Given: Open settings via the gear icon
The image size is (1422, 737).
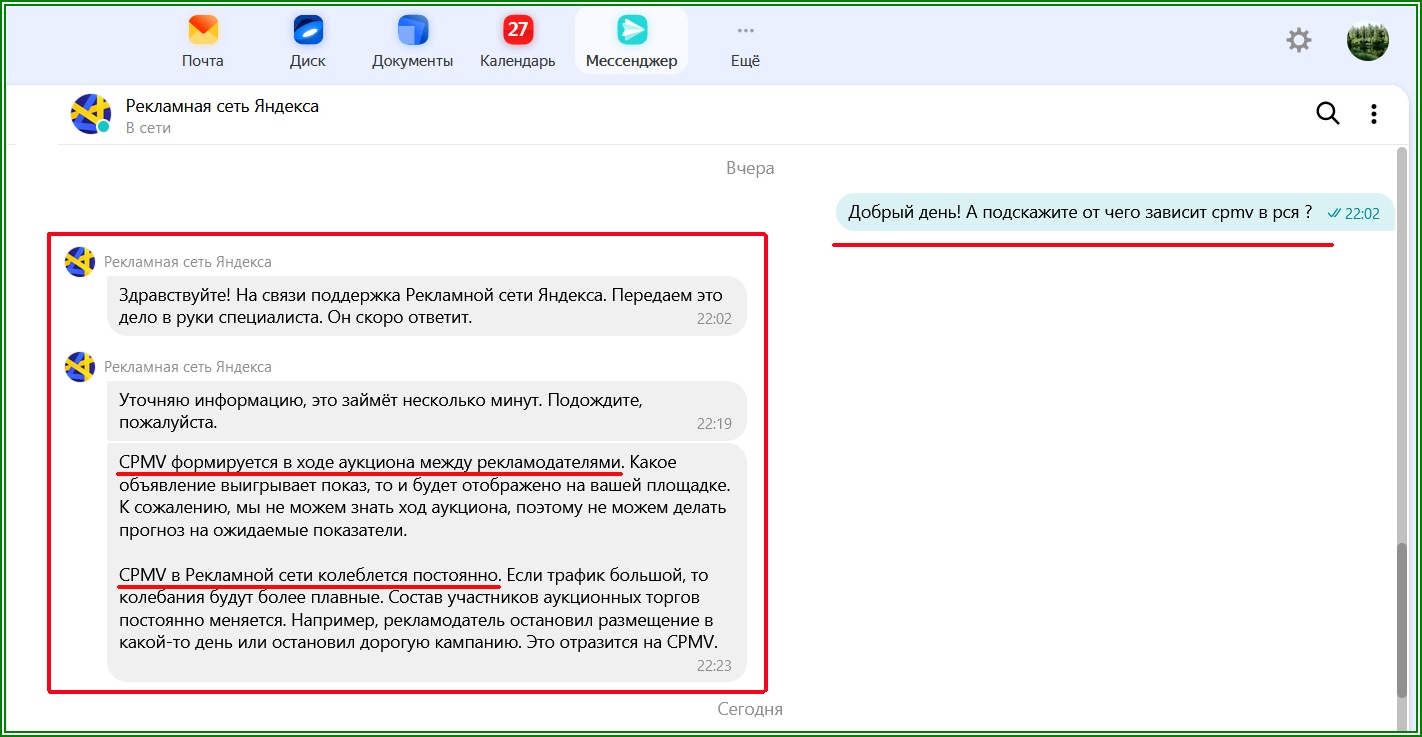Looking at the screenshot, I should tap(1298, 40).
